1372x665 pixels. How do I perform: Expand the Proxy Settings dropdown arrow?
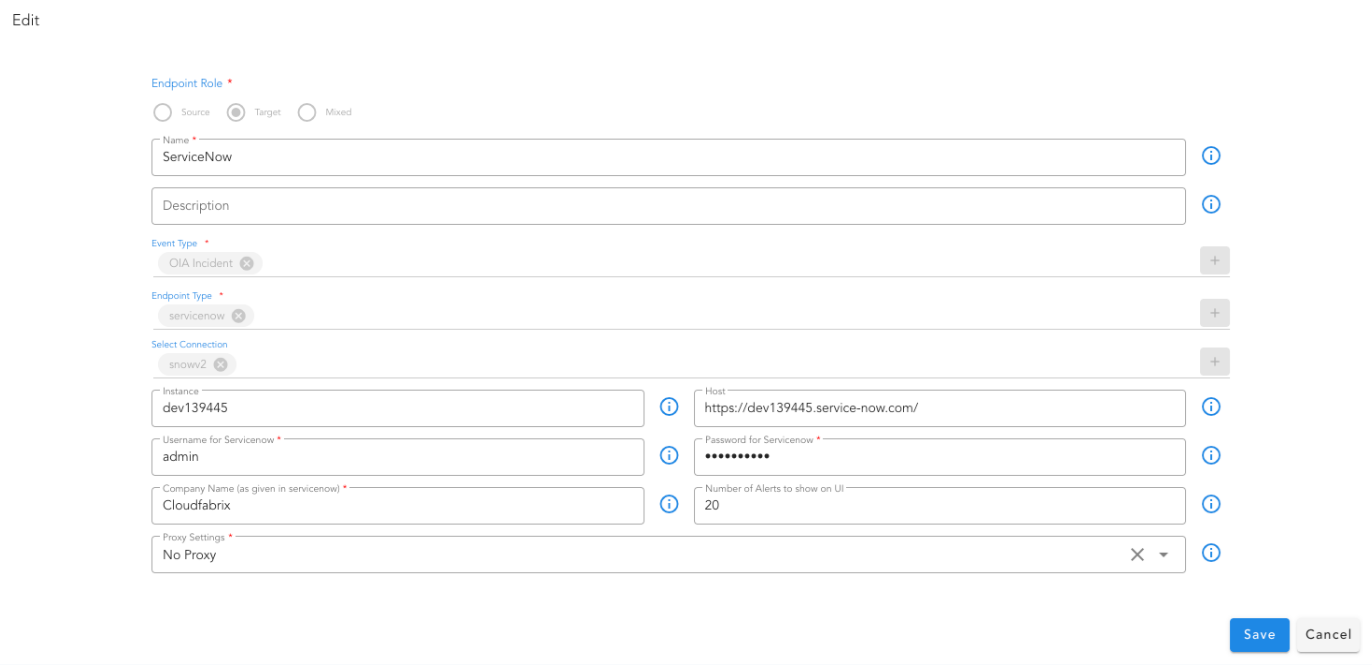(1164, 555)
